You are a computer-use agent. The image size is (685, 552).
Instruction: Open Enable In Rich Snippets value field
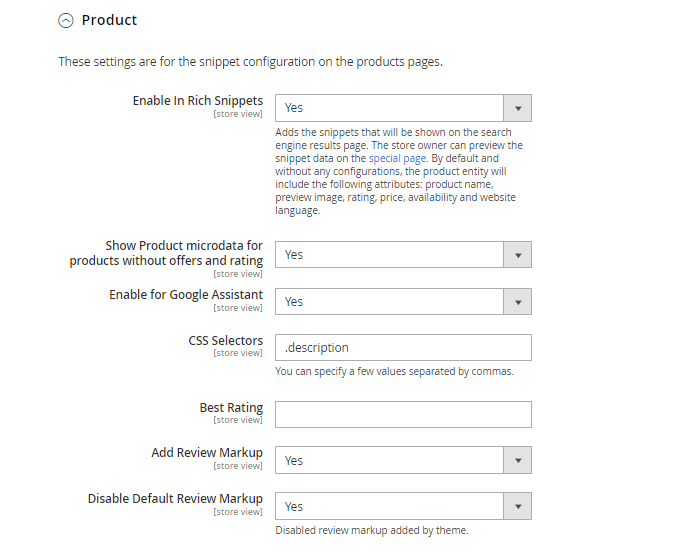pyautogui.click(x=389, y=108)
